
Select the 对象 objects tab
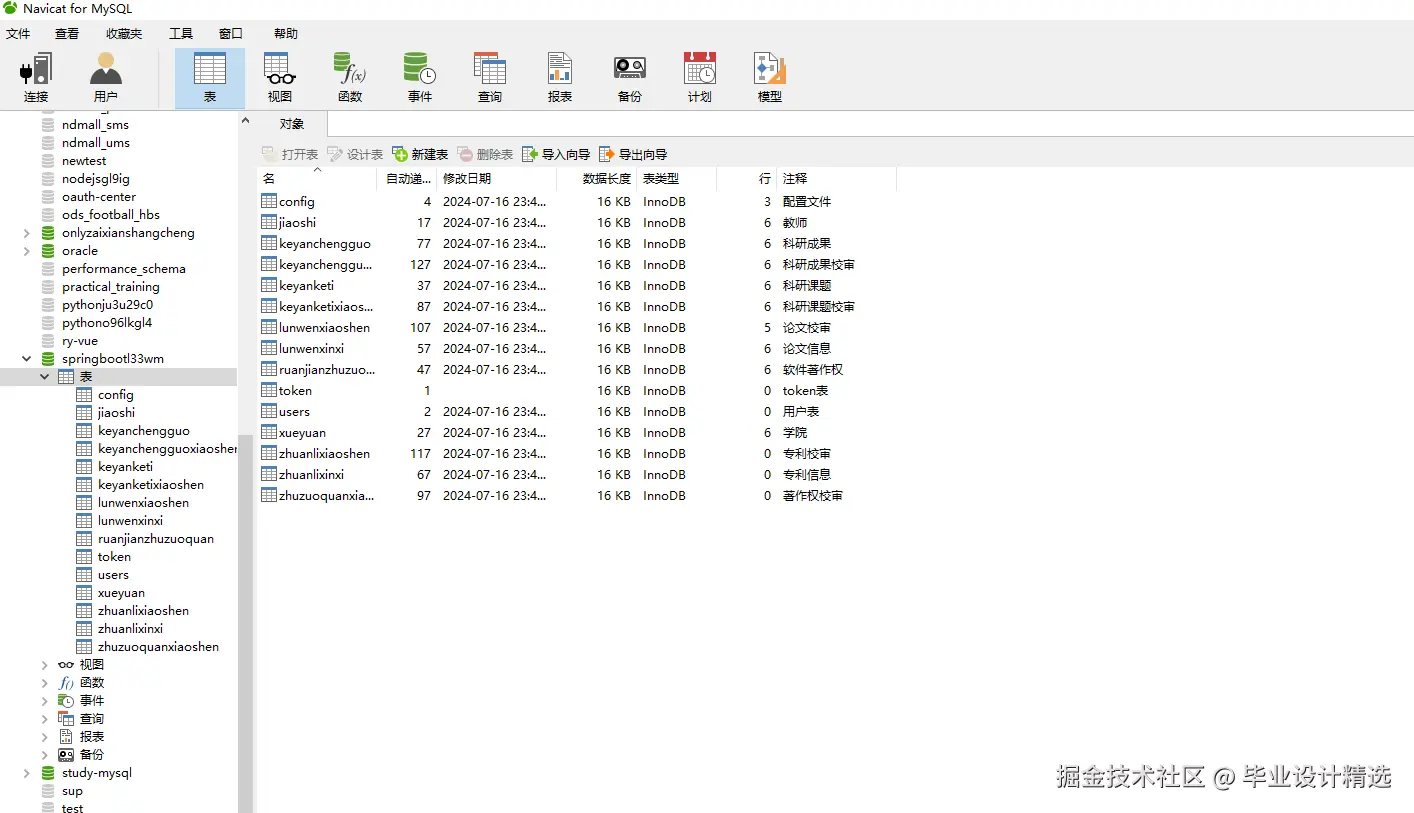(292, 124)
